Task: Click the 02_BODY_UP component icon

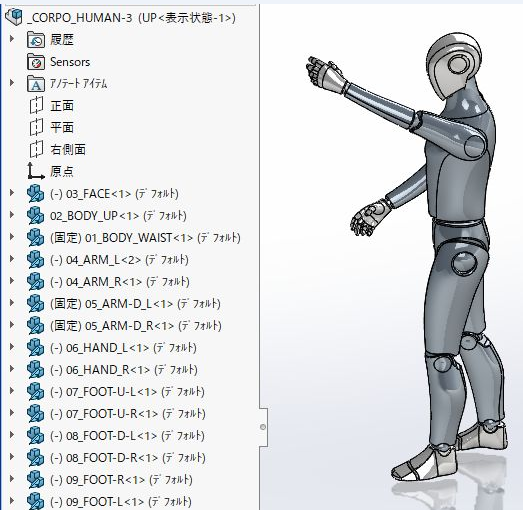Action: pos(35,216)
